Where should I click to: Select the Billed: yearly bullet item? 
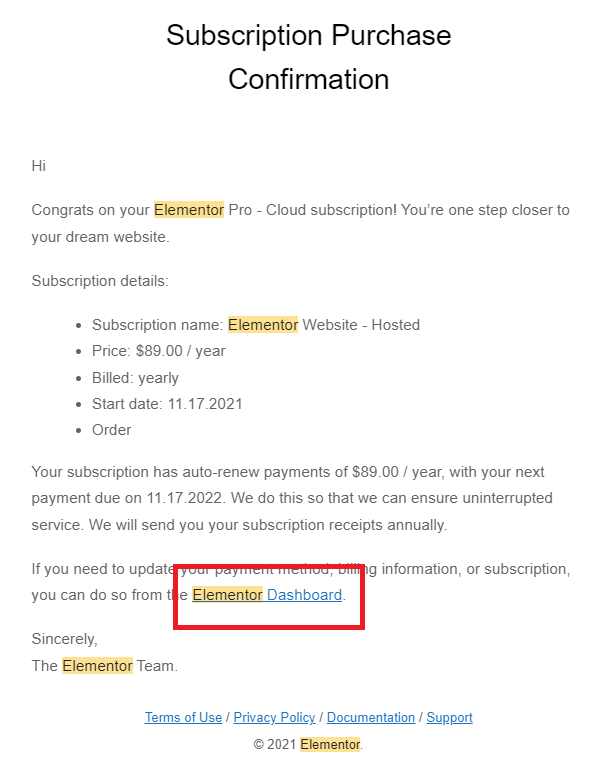135,378
